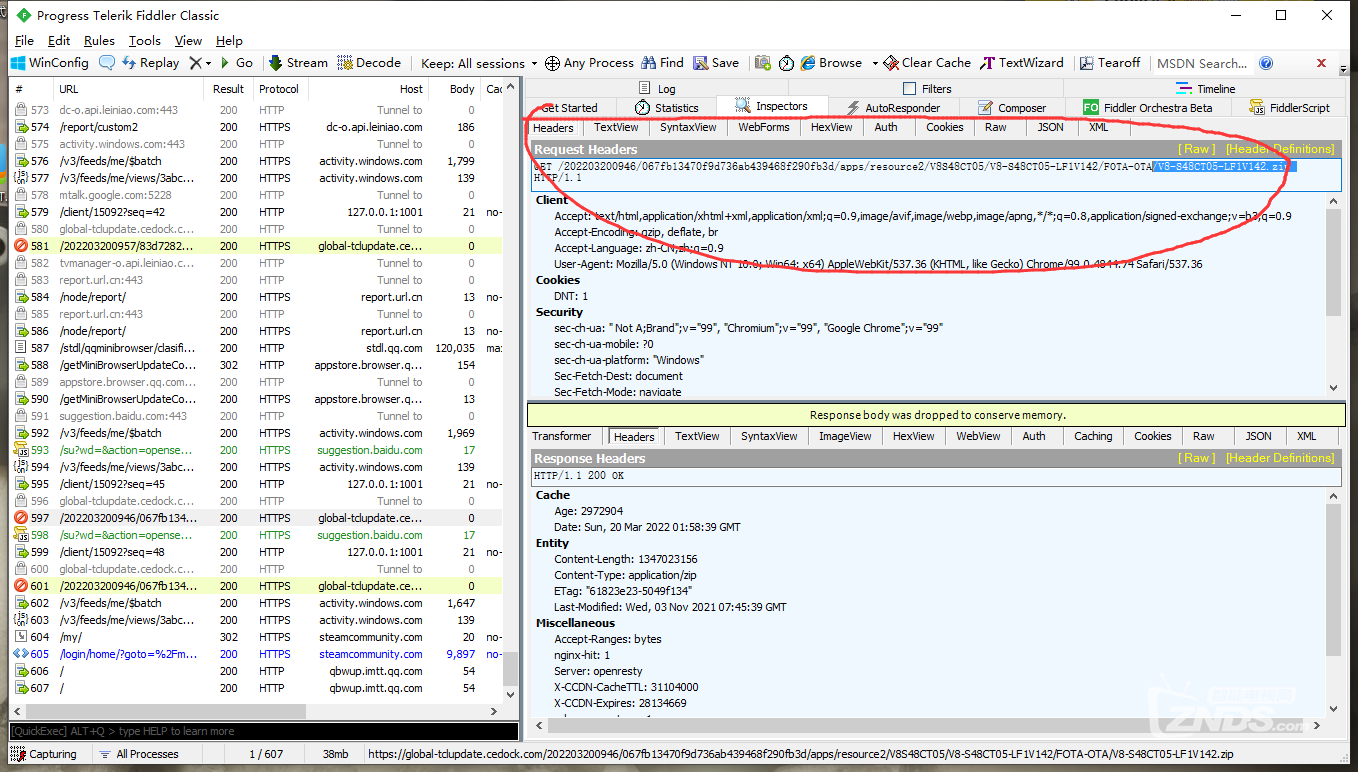Open the FiddlerScript tab
This screenshot has width=1358, height=772.
coord(1289,107)
